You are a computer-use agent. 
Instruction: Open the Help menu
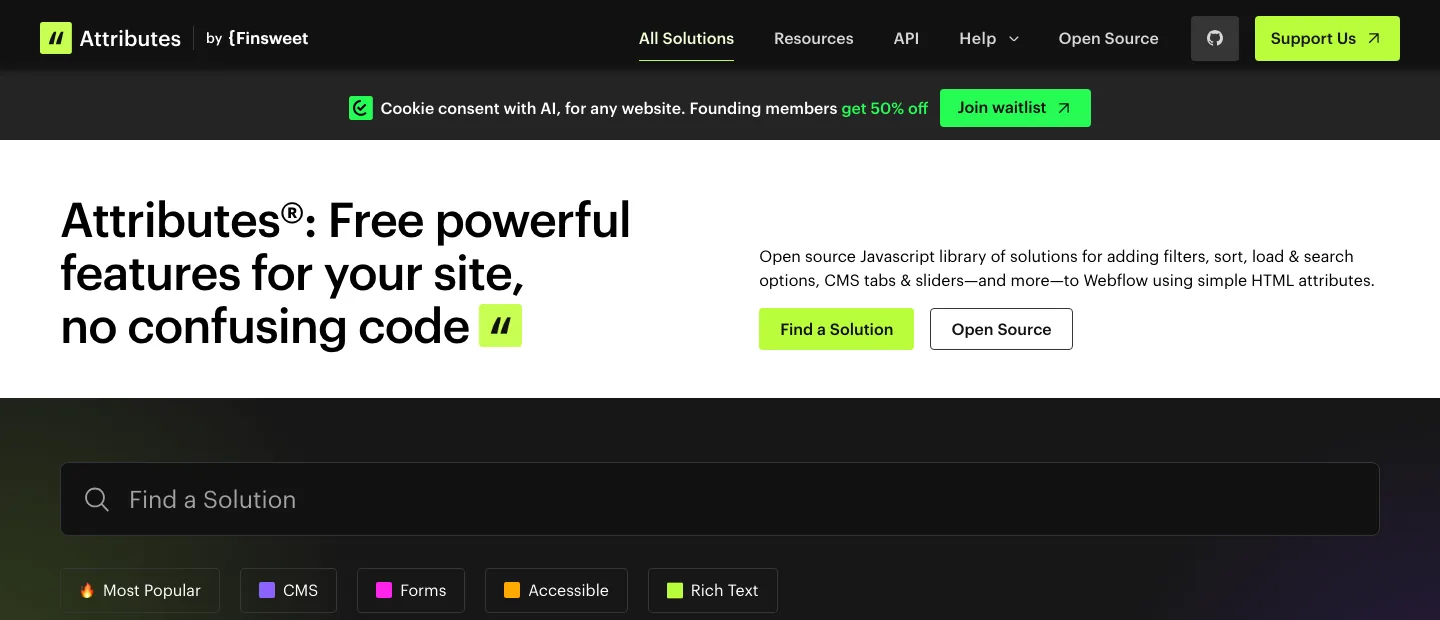tap(989, 38)
